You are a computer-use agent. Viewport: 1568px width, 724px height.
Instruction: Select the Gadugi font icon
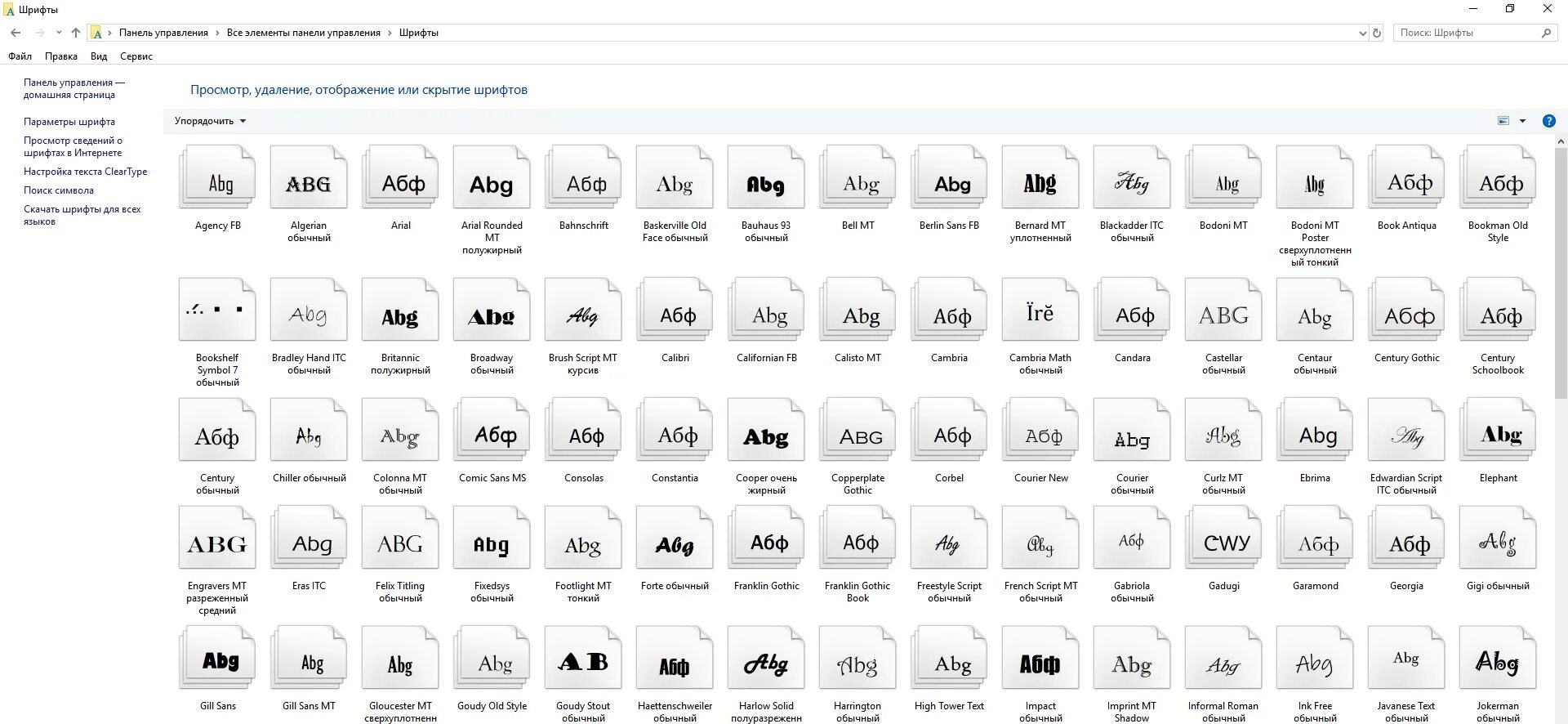coord(1223,538)
